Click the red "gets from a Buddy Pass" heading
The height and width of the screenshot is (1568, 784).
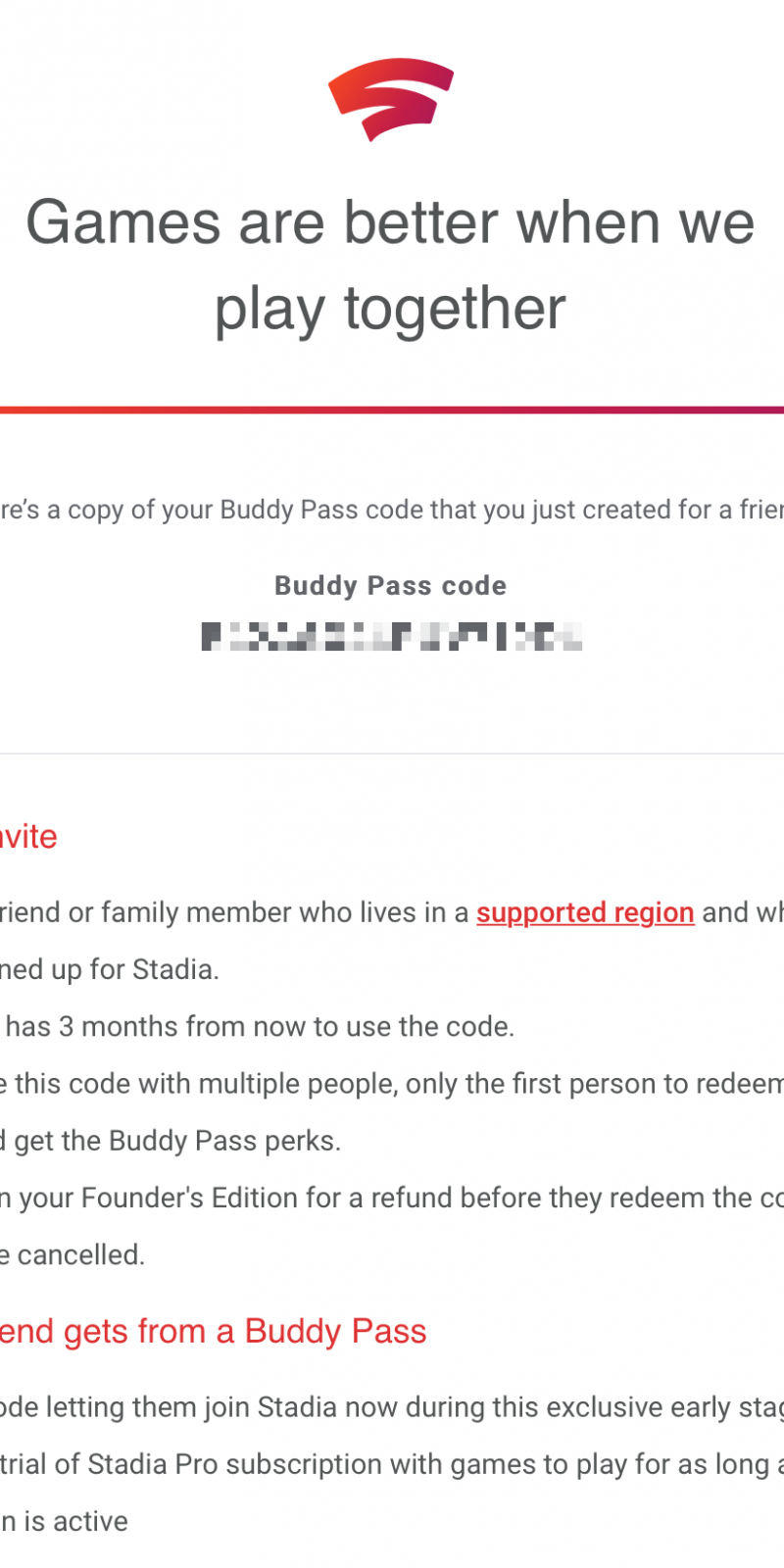click(x=216, y=1332)
